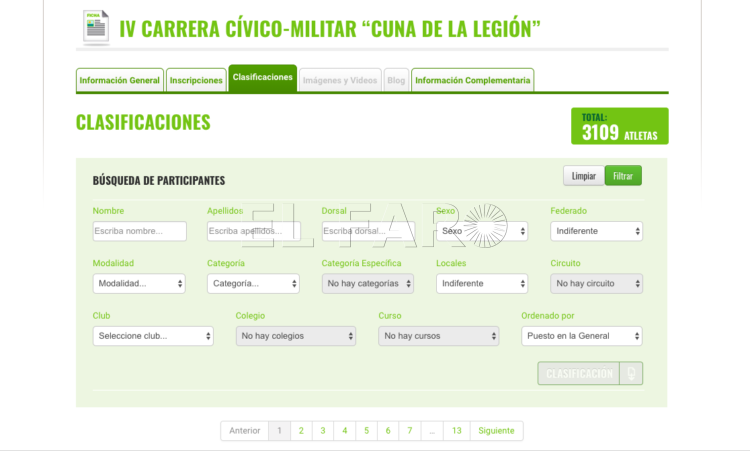The image size is (750, 451).
Task: Jump to page 13 of results
Action: 456,431
